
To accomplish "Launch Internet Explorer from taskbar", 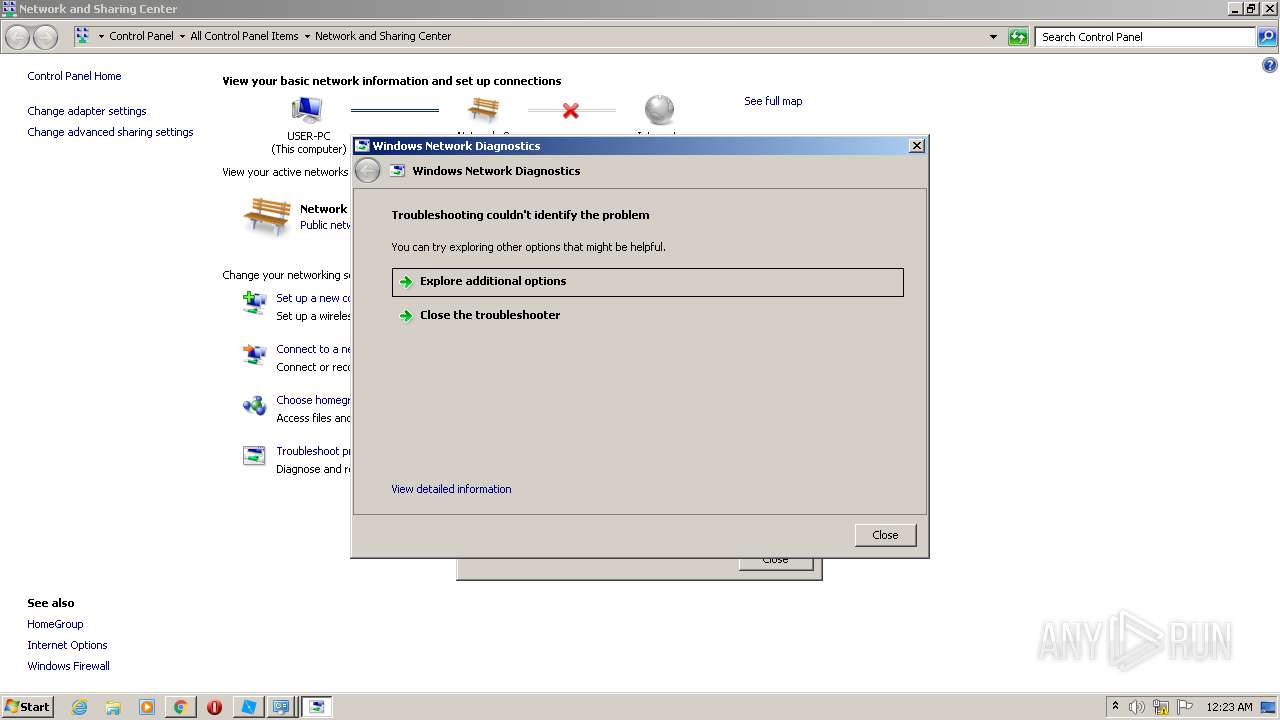I will pyautogui.click(x=79, y=707).
